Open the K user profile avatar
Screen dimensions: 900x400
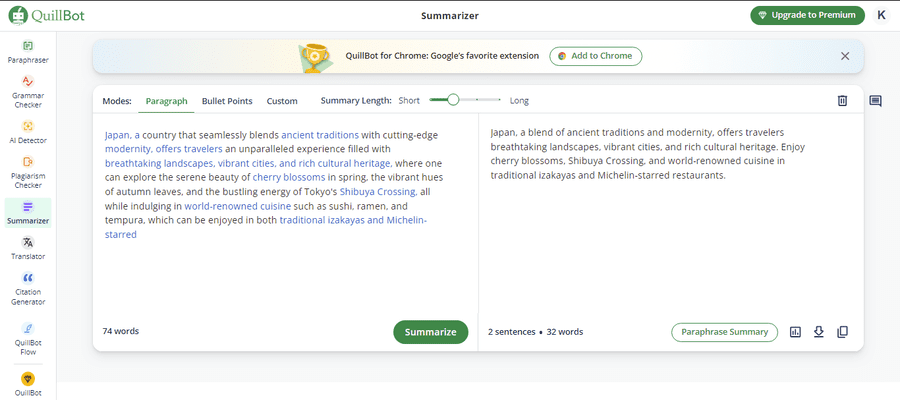[881, 15]
